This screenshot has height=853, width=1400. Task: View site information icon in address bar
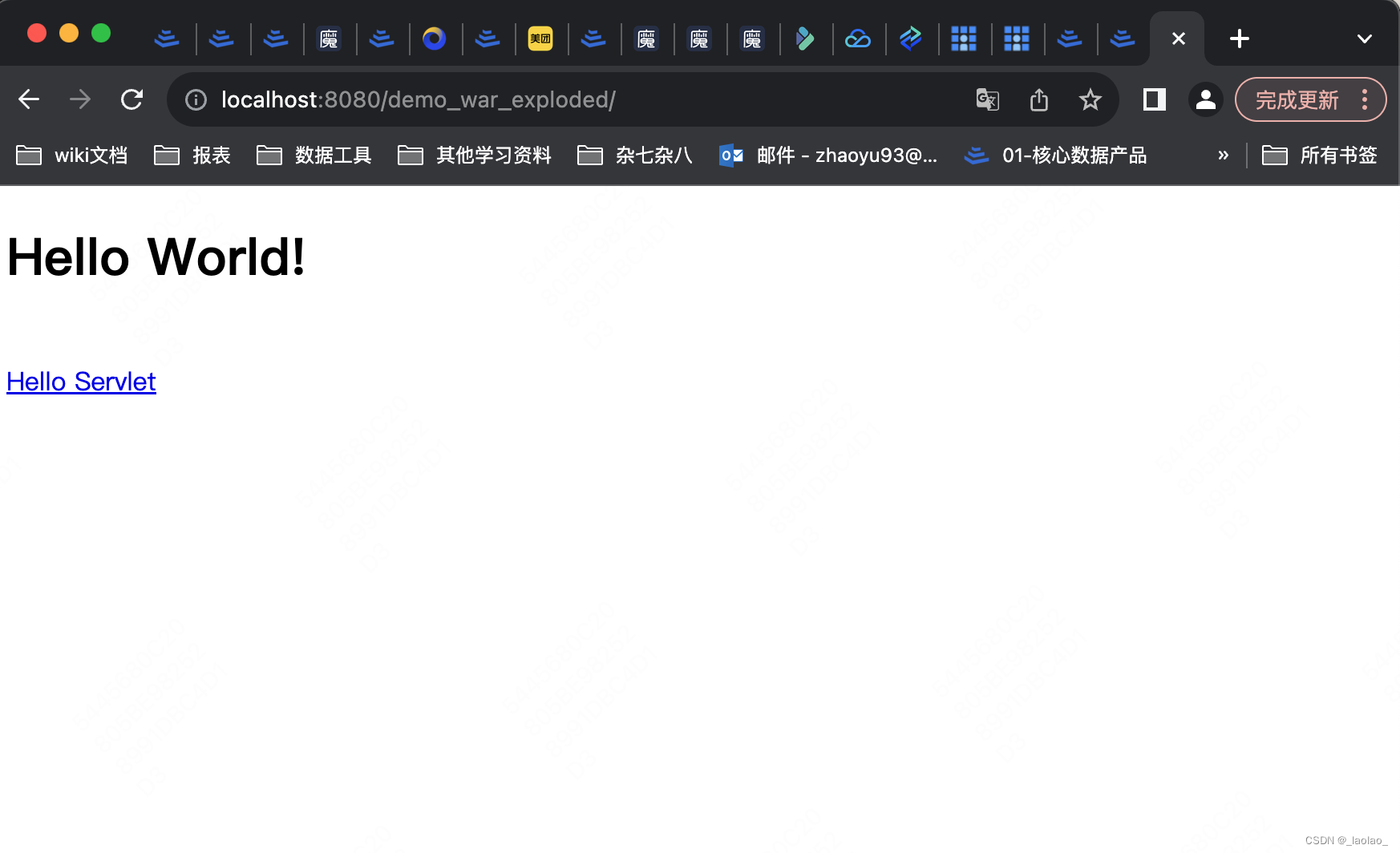point(196,99)
